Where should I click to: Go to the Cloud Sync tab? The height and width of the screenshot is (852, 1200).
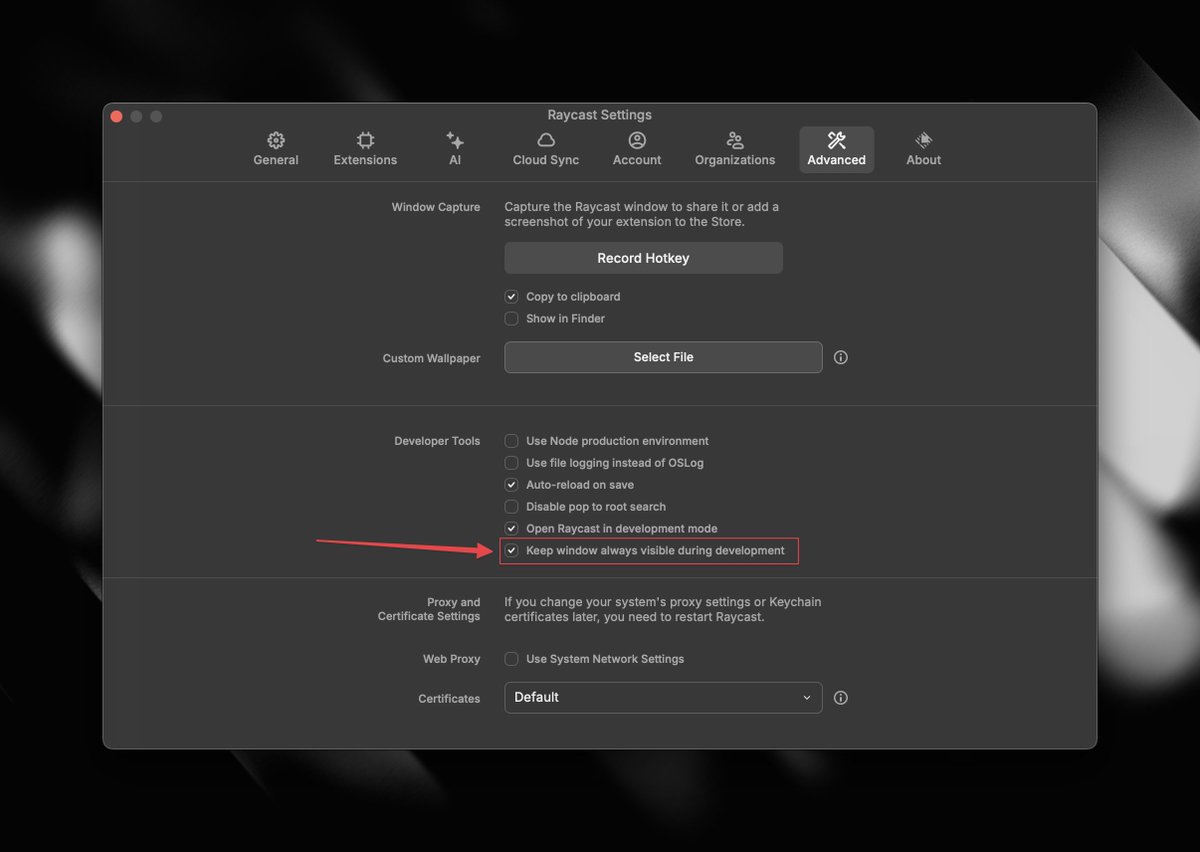point(546,149)
